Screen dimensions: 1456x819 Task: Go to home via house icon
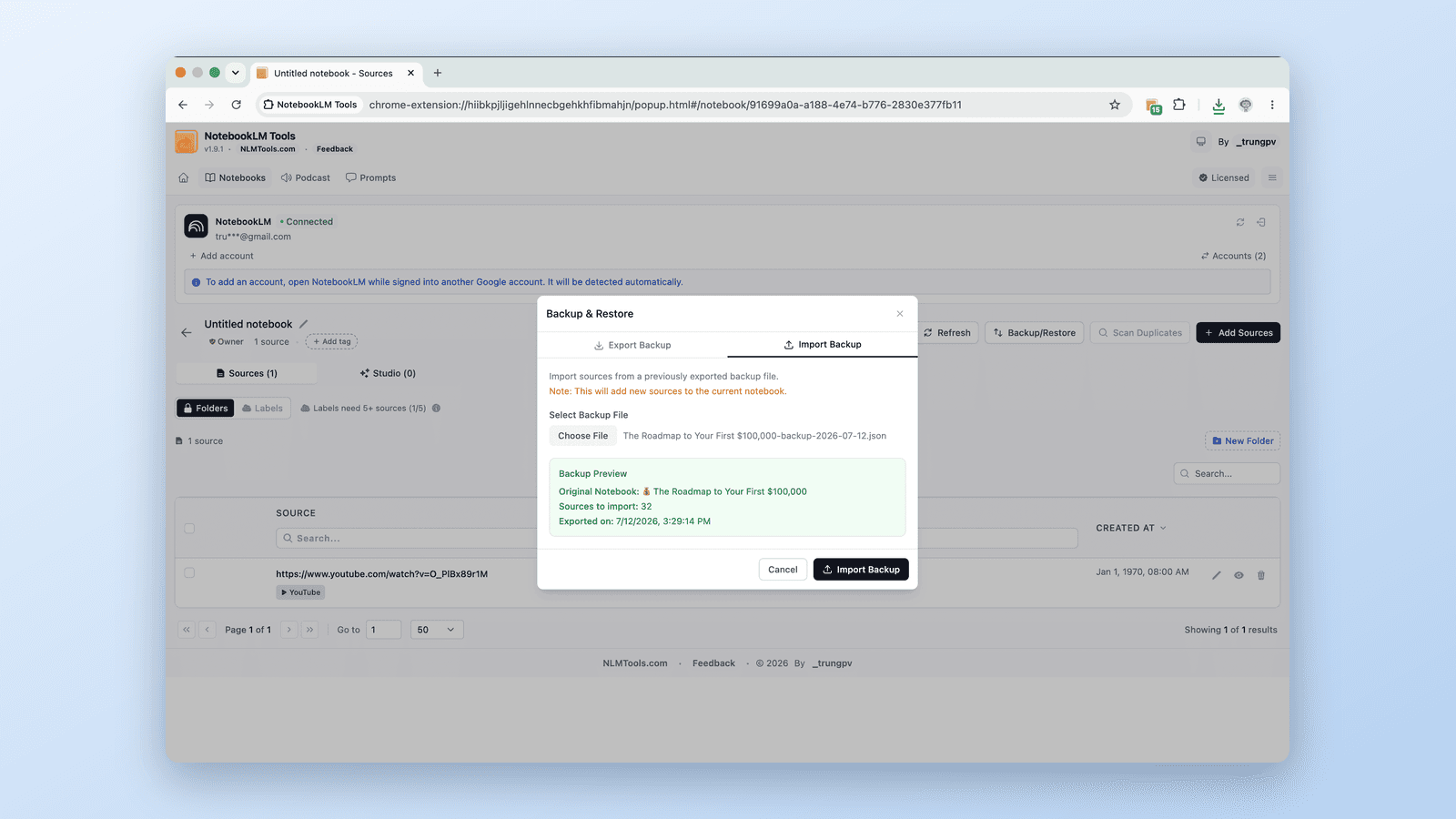(x=184, y=177)
